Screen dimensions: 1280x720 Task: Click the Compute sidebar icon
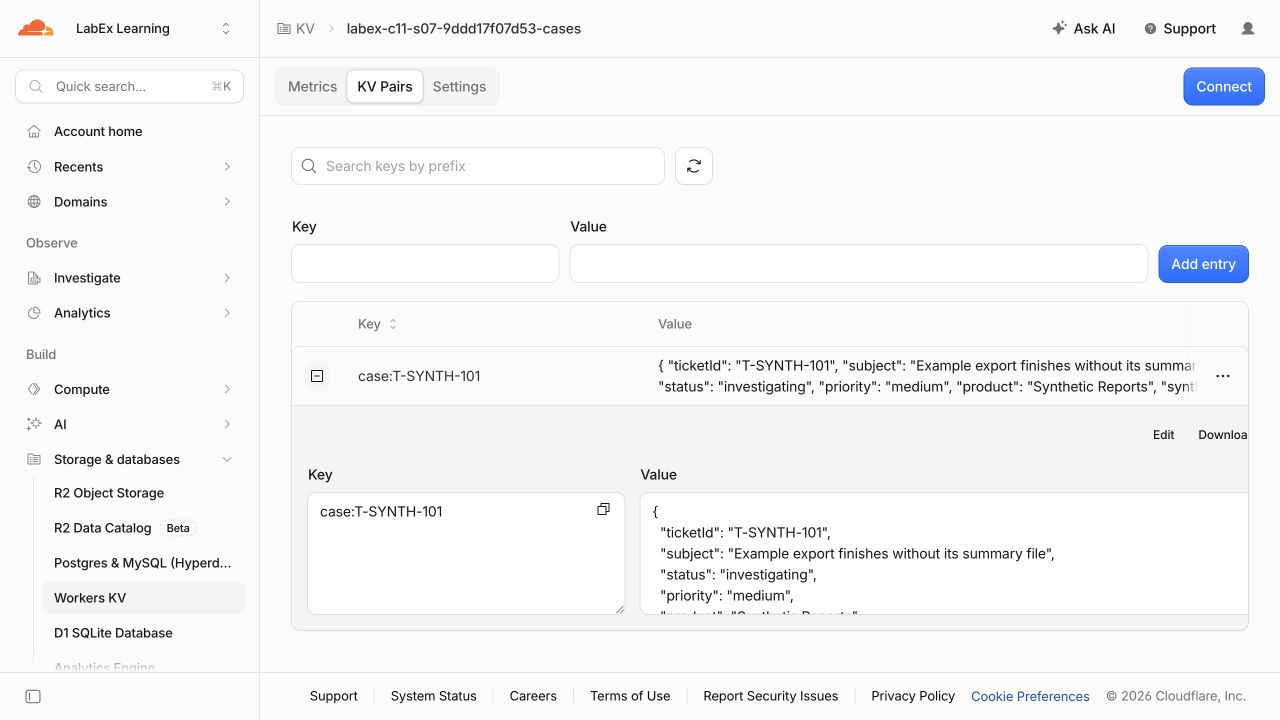point(34,389)
